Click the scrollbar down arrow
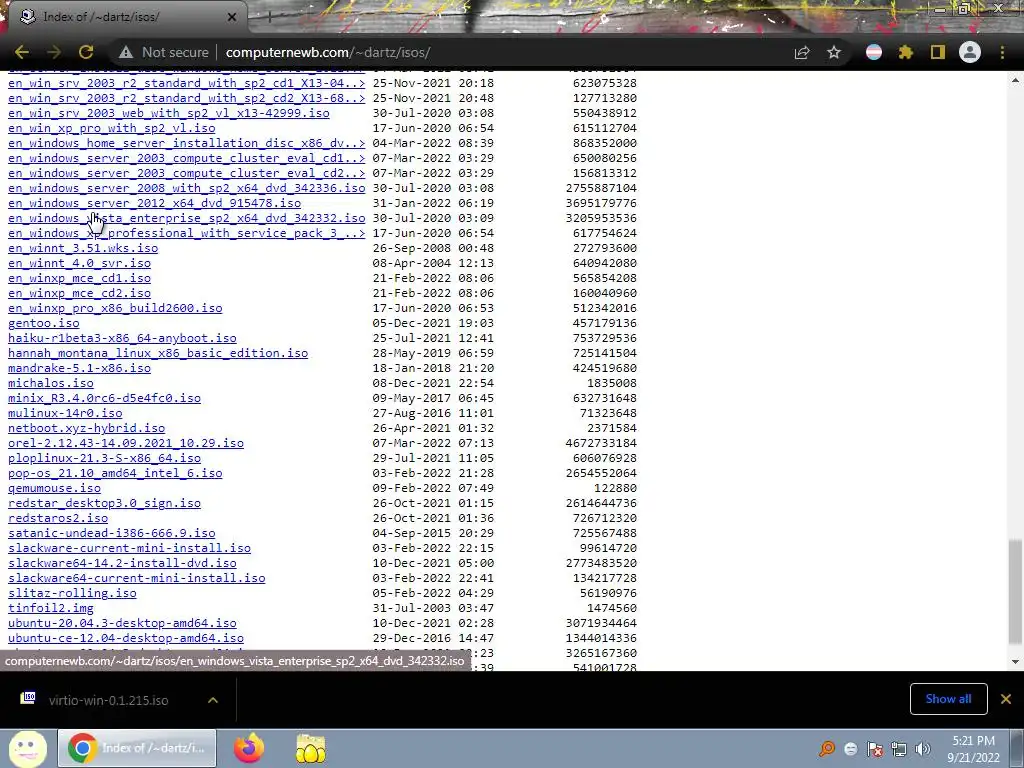The image size is (1024, 768). tap(1015, 662)
